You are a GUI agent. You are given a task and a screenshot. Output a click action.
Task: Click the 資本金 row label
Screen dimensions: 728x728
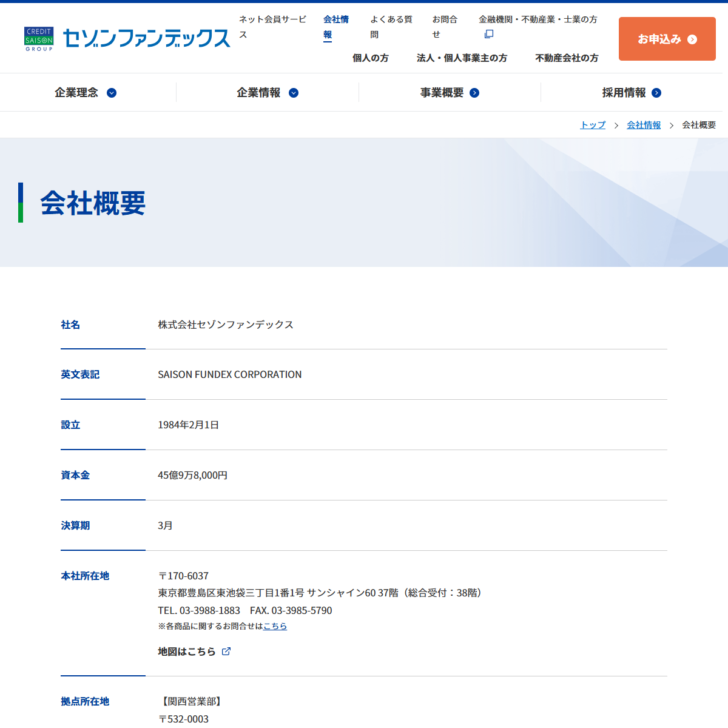pos(75,475)
